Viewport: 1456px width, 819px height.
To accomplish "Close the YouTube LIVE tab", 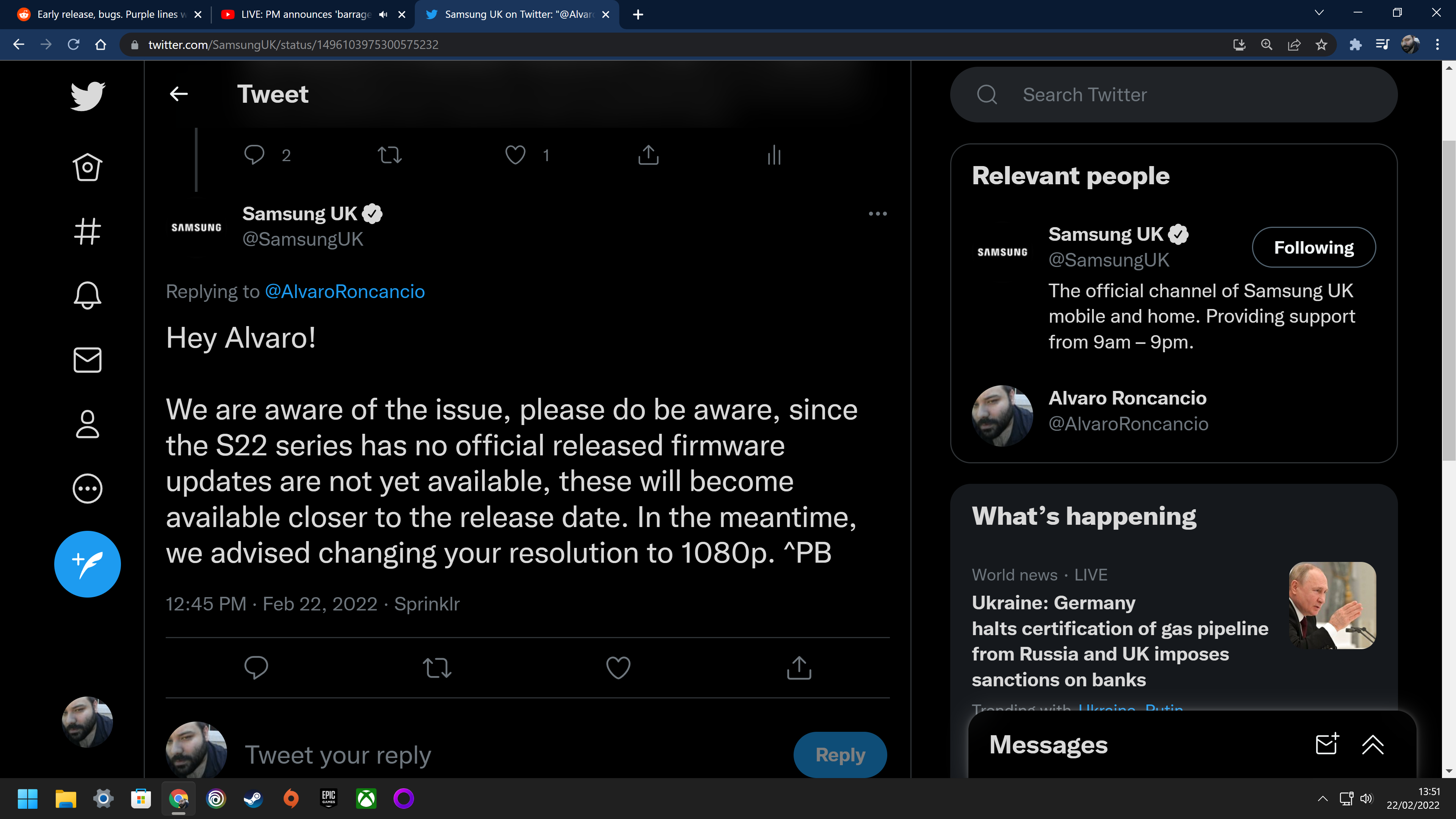I will 402,14.
